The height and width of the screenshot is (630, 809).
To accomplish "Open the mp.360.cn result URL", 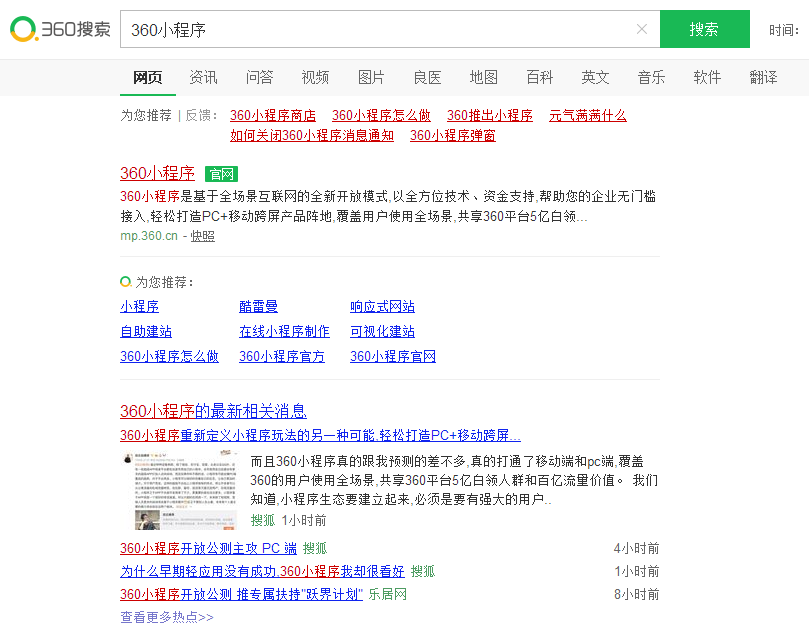I will 149,236.
